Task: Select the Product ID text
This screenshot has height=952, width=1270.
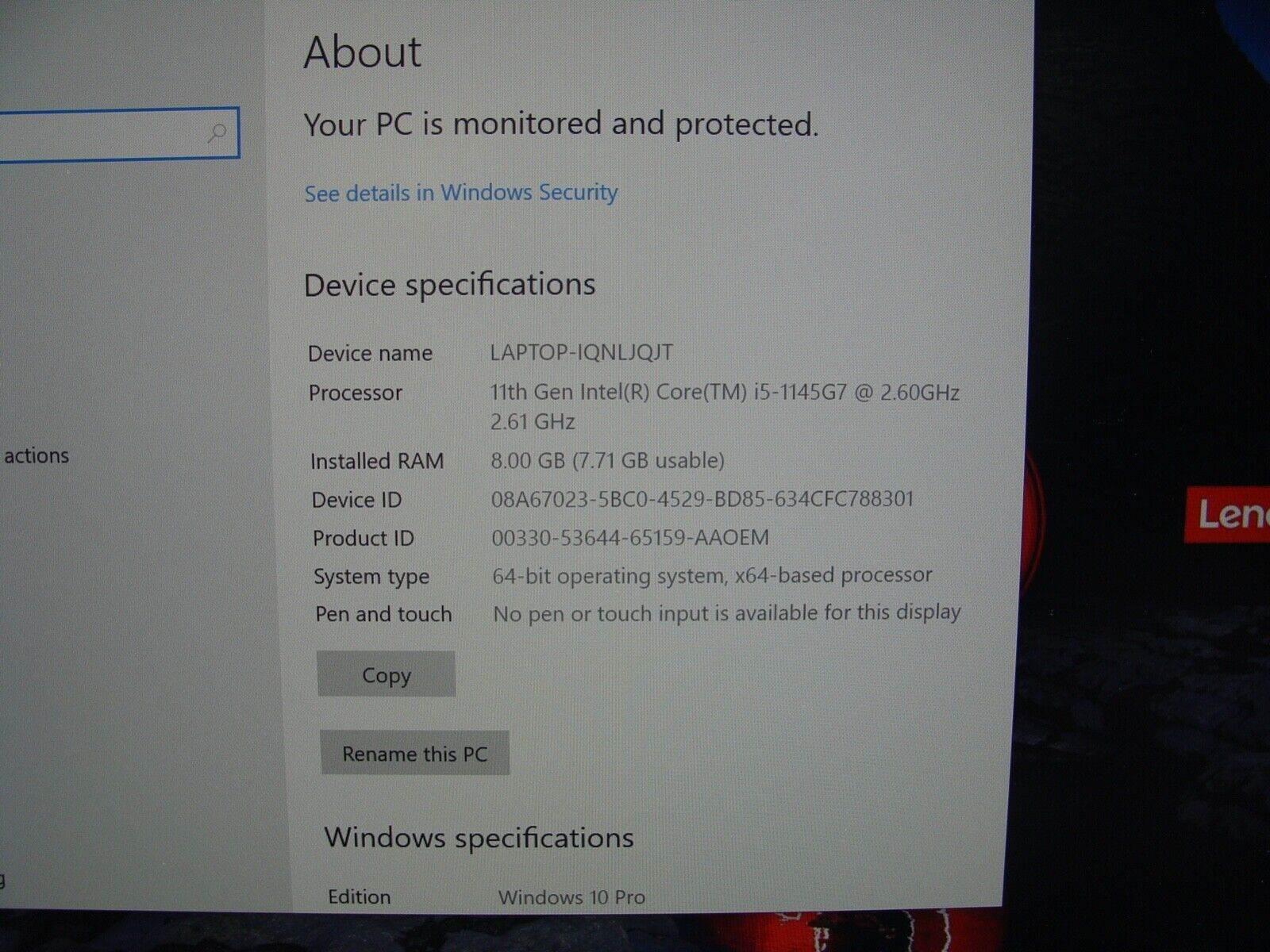Action: (x=629, y=537)
